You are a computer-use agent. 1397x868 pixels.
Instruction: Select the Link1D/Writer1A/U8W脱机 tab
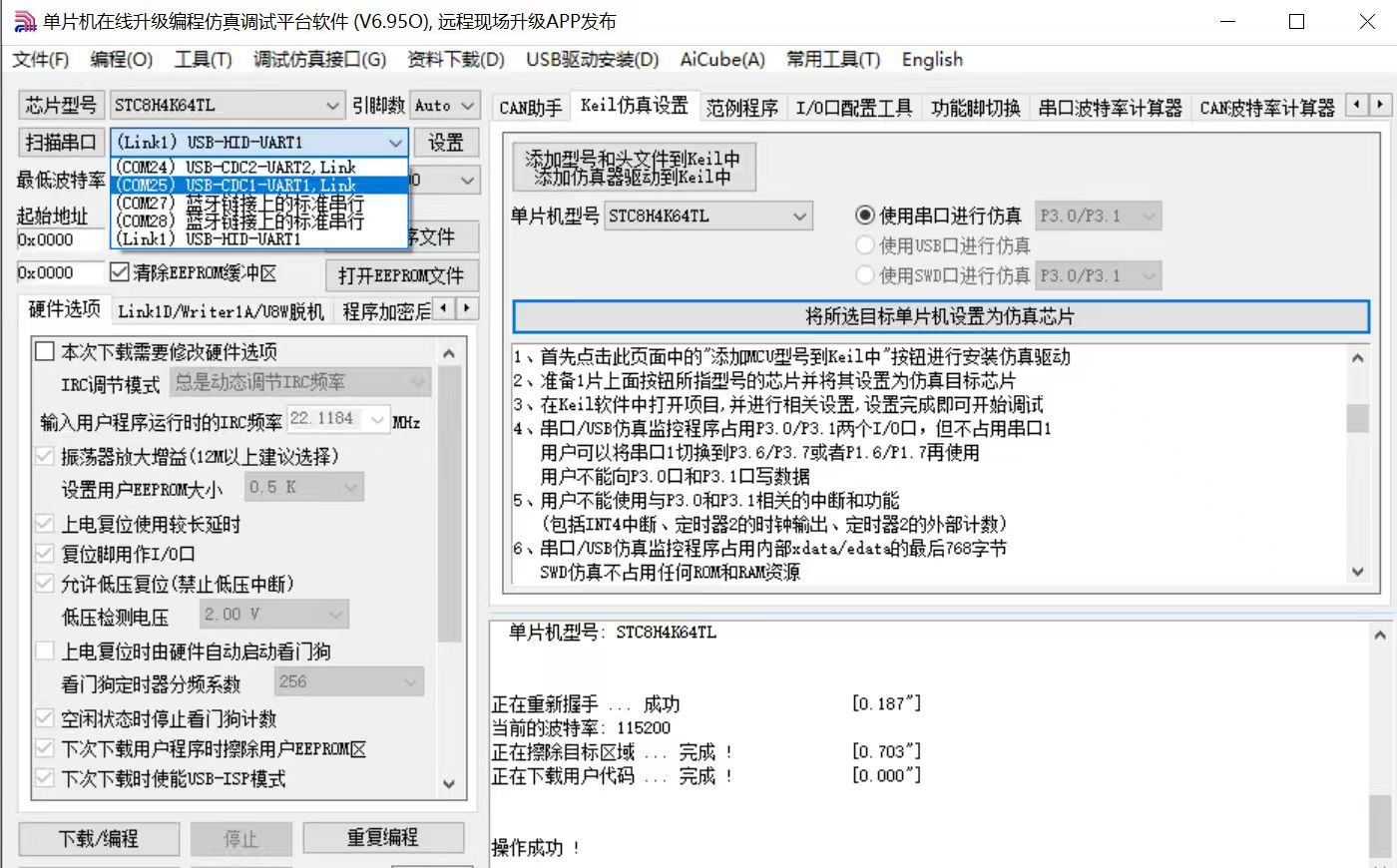[x=221, y=312]
